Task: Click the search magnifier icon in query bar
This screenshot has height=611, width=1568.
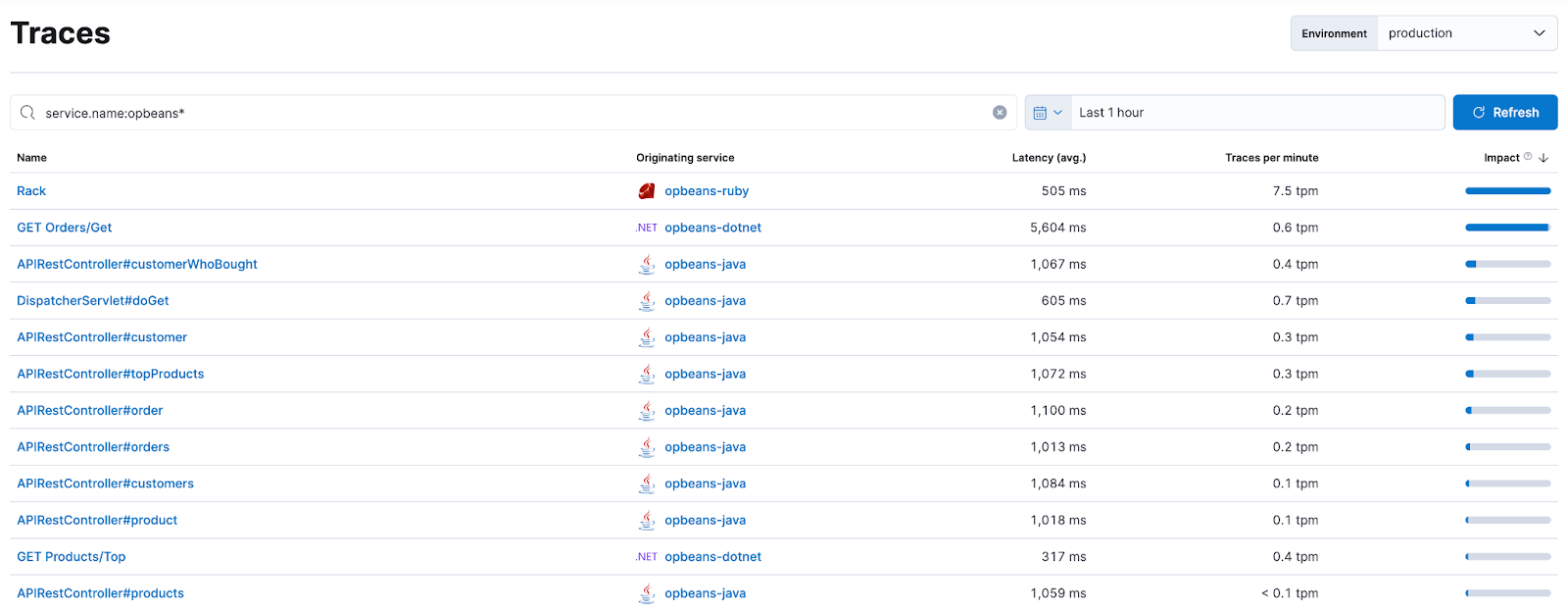Action: (27, 113)
